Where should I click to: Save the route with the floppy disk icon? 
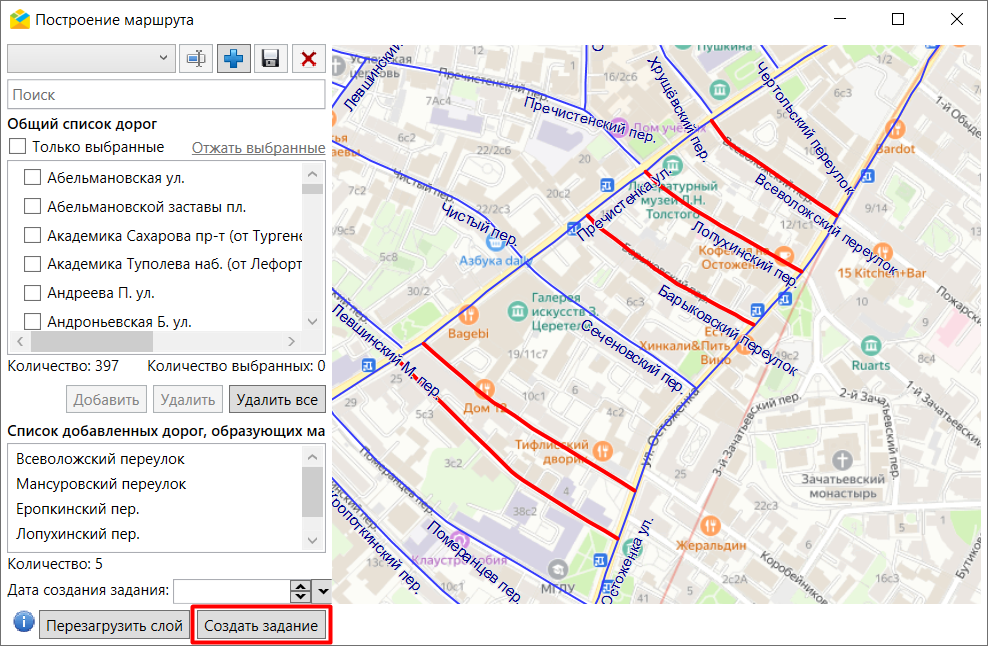coord(270,59)
